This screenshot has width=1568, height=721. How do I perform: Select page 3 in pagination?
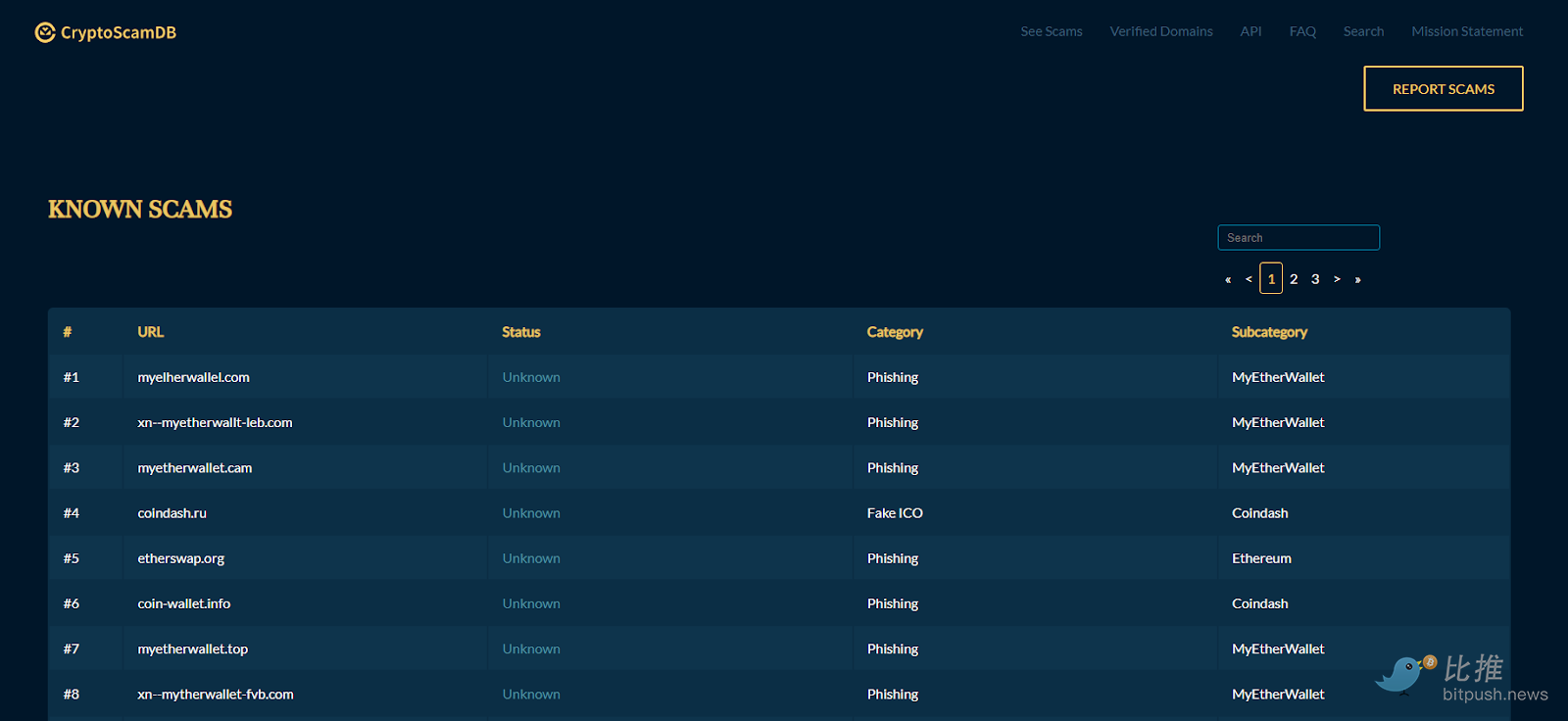[1315, 279]
